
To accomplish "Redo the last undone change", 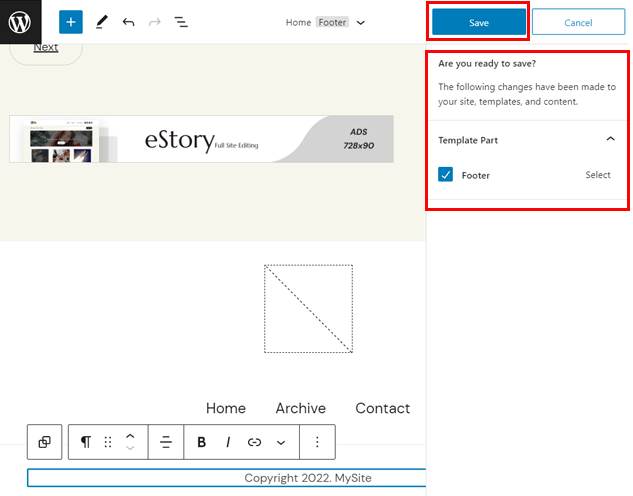I will (155, 22).
